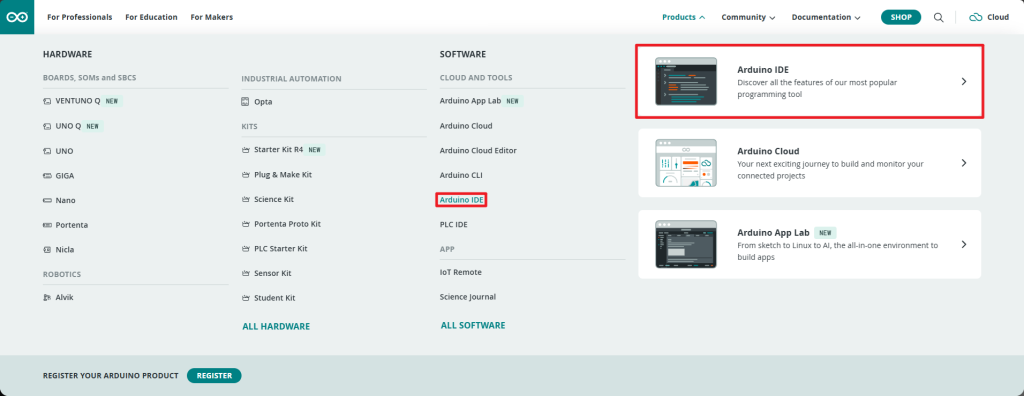
Task: Open the For Education tab
Action: coord(152,18)
